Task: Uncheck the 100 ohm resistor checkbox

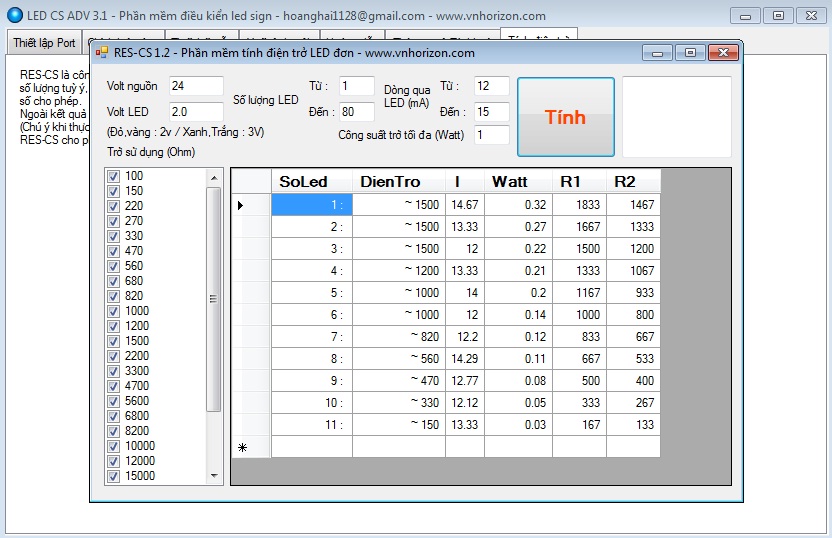Action: [x=113, y=176]
